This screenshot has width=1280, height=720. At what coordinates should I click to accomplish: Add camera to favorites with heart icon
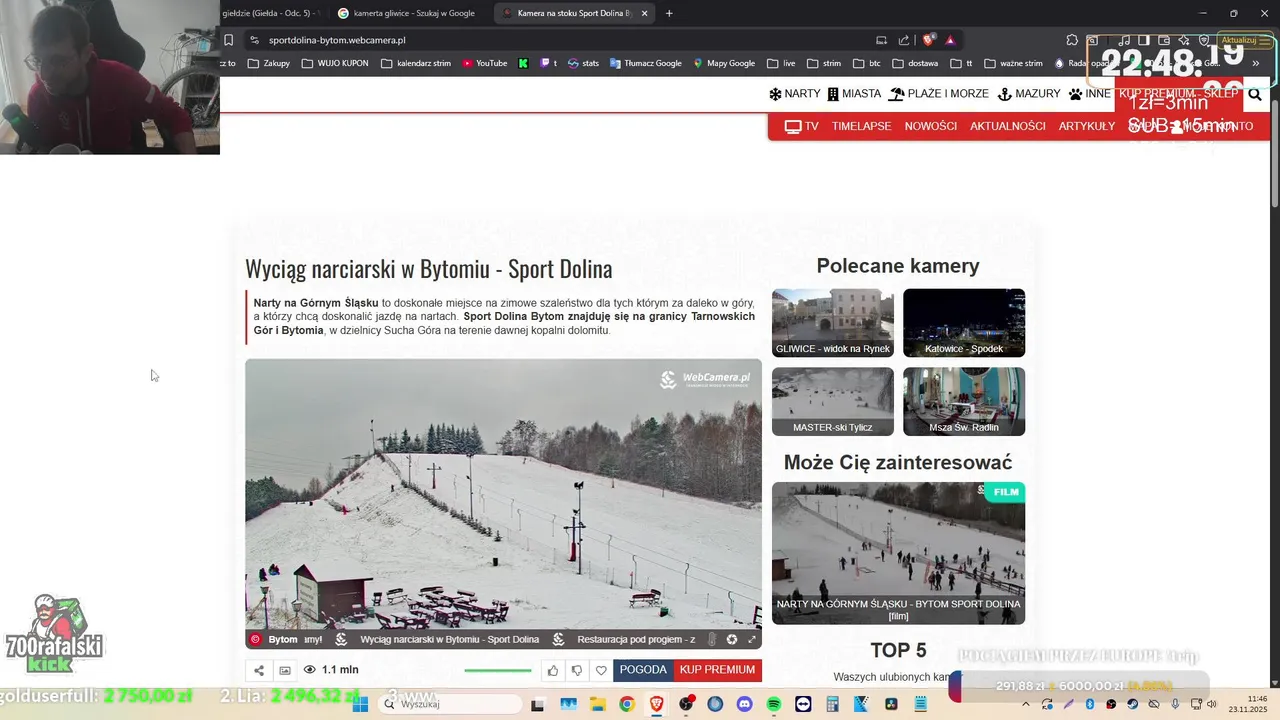[601, 671]
